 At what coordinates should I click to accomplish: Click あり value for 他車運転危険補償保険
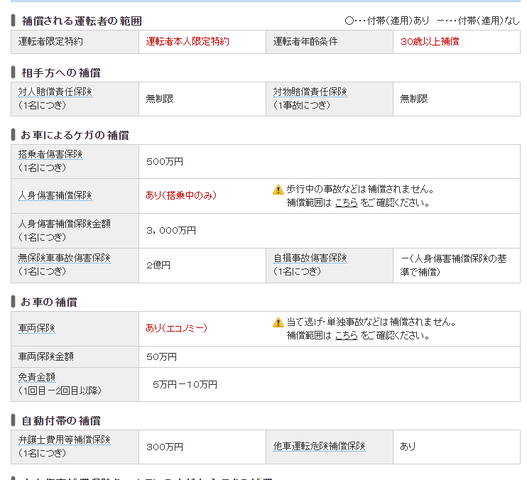[408, 447]
